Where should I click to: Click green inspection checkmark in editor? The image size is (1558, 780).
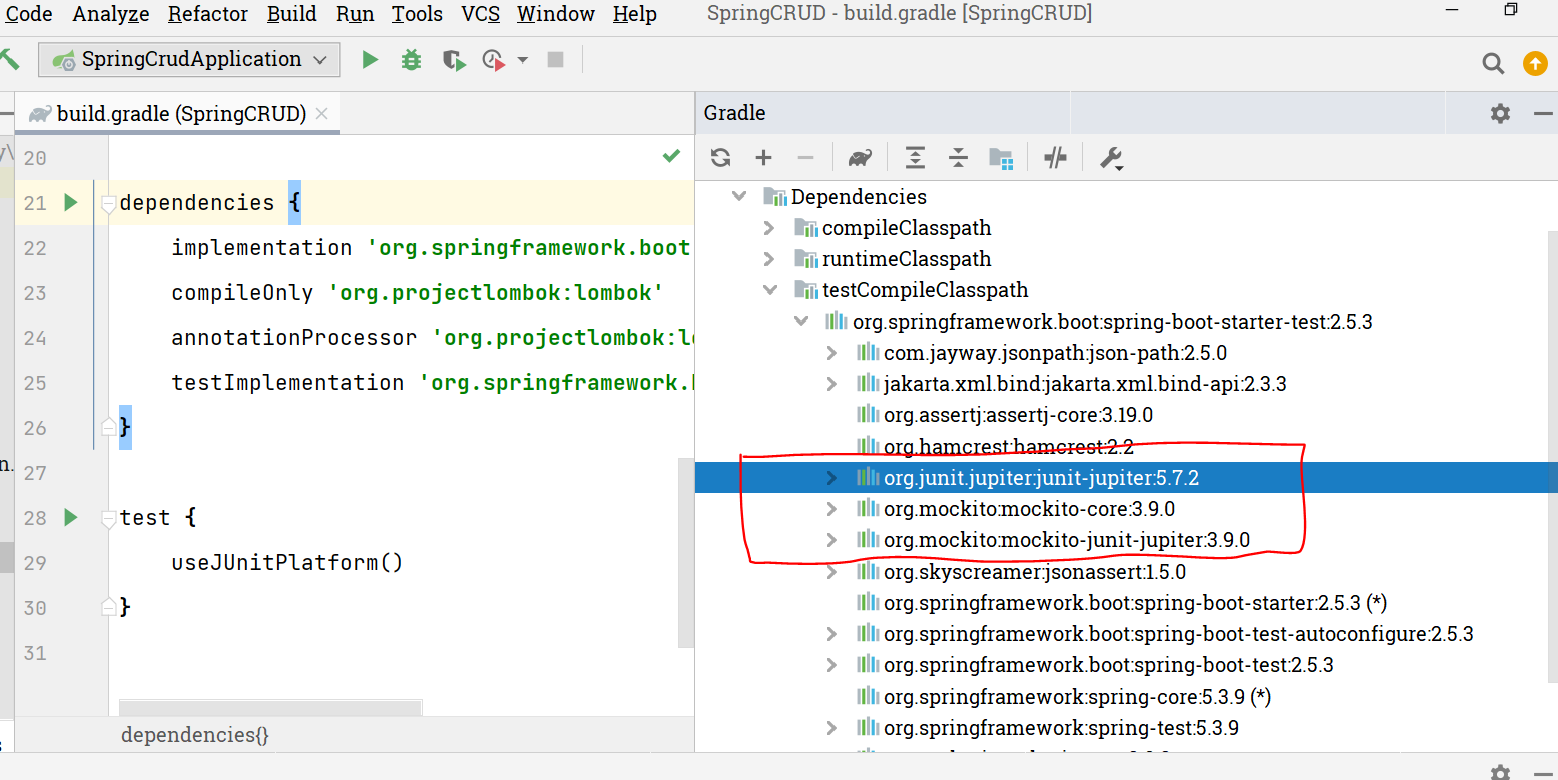coord(671,156)
